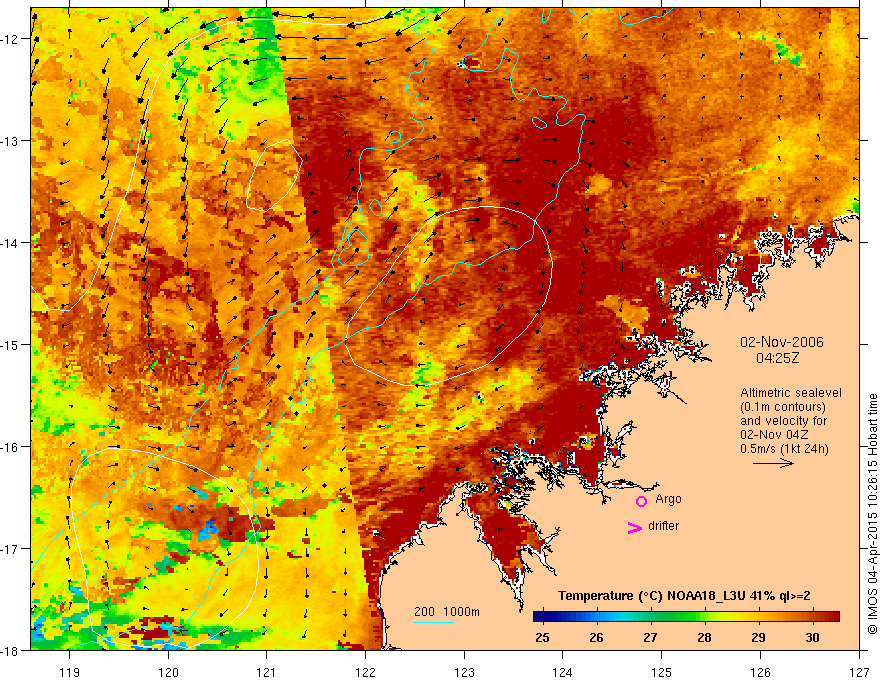
Task: Click the temperature colorbar near 28 degrees
Action: (x=704, y=616)
